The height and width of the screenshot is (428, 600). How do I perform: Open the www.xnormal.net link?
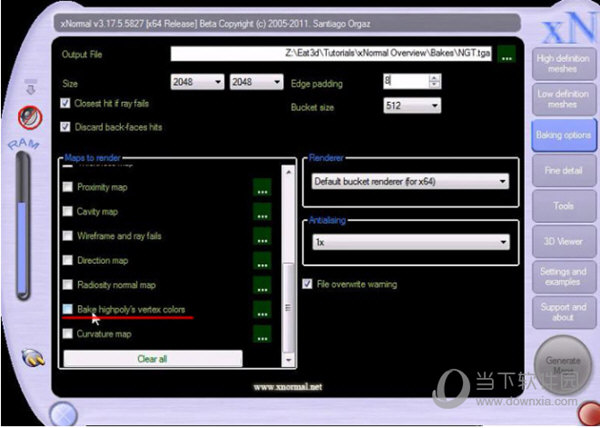point(287,387)
